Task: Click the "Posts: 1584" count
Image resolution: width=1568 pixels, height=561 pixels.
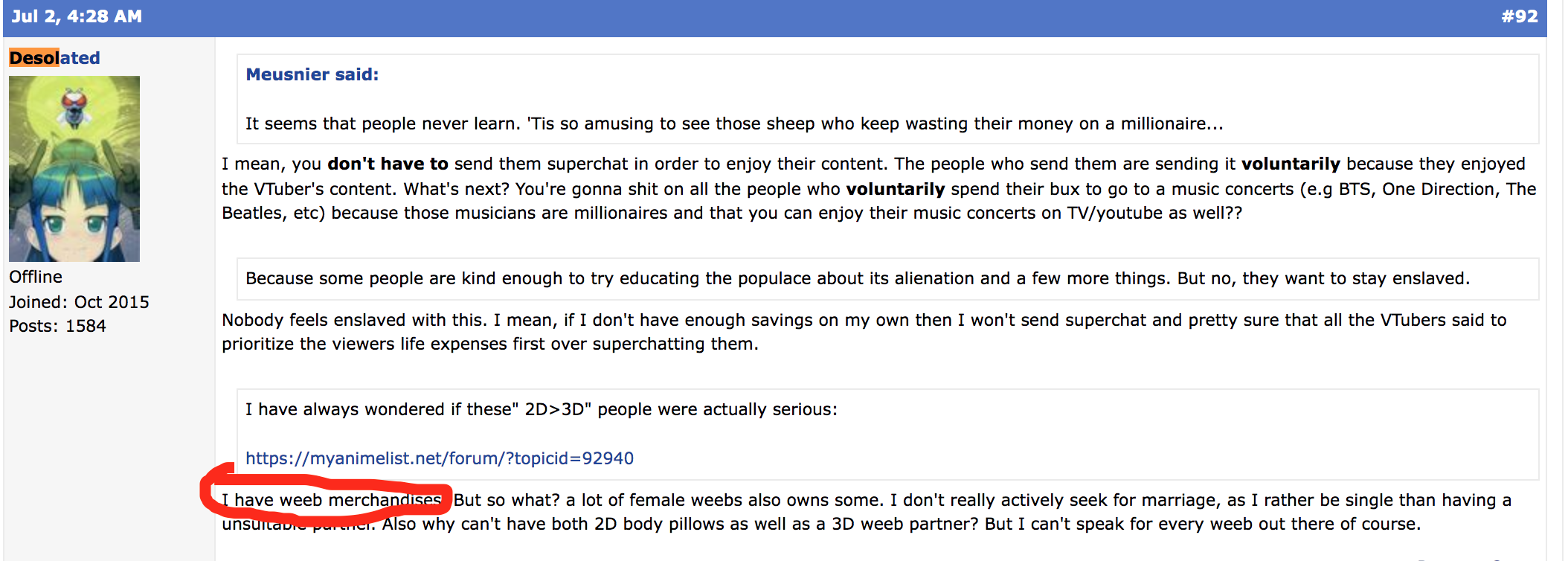Action: (57, 326)
